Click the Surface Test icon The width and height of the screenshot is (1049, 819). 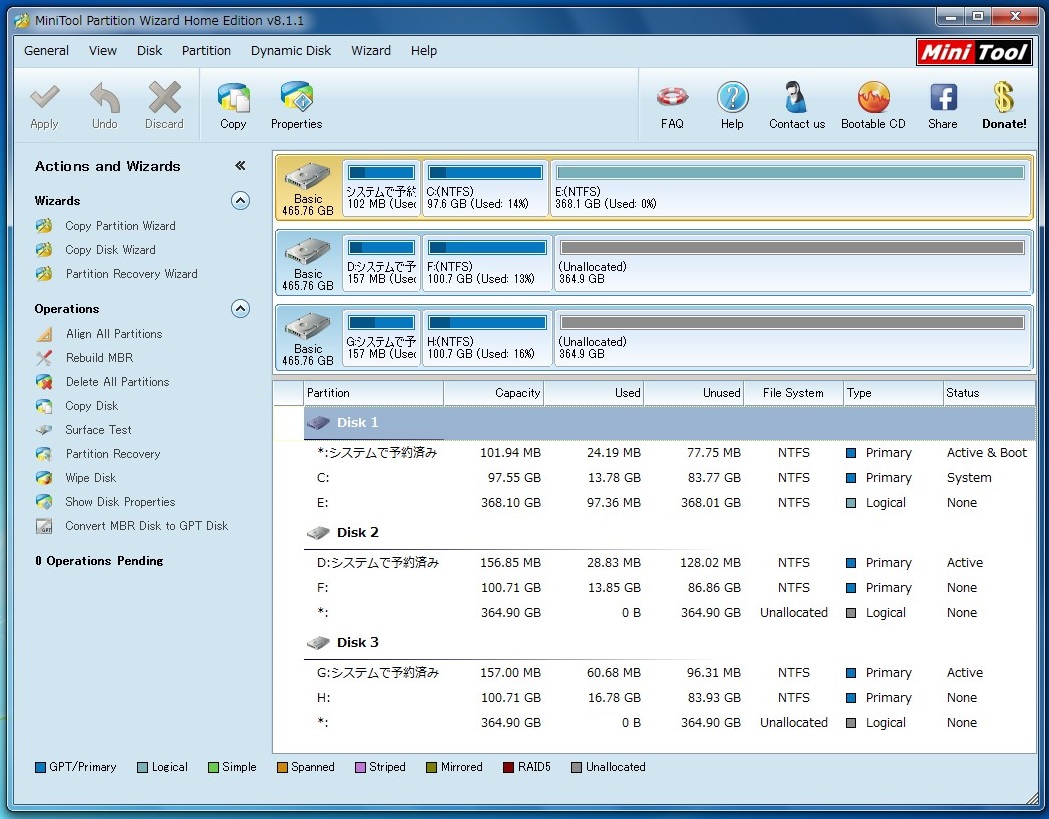[44, 430]
